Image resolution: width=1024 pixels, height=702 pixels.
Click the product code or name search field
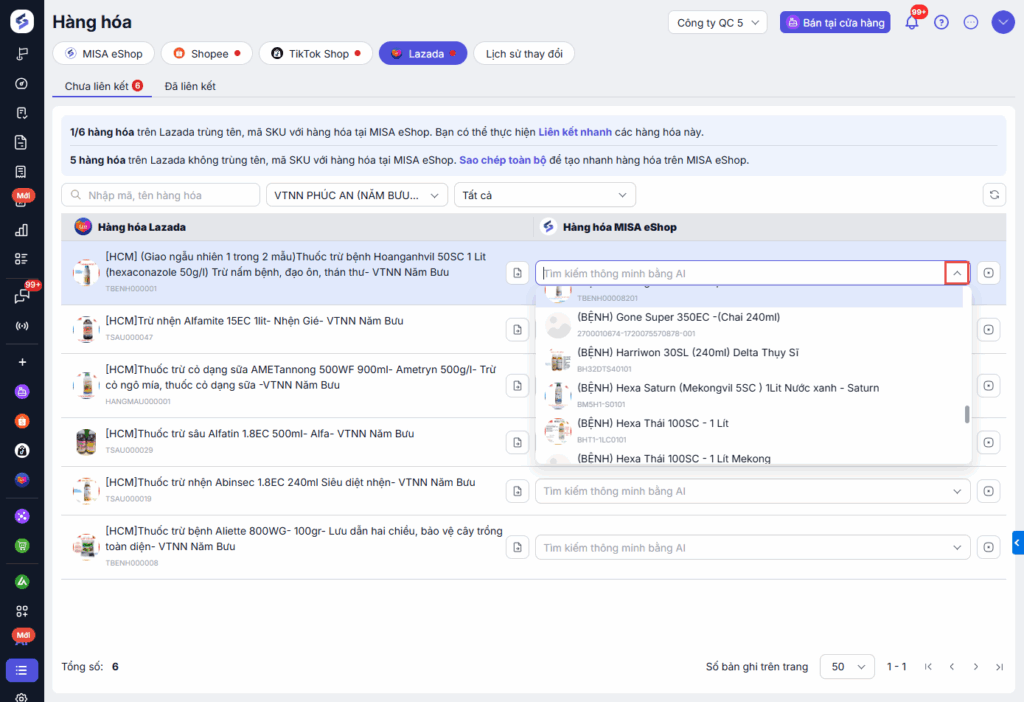coord(161,195)
